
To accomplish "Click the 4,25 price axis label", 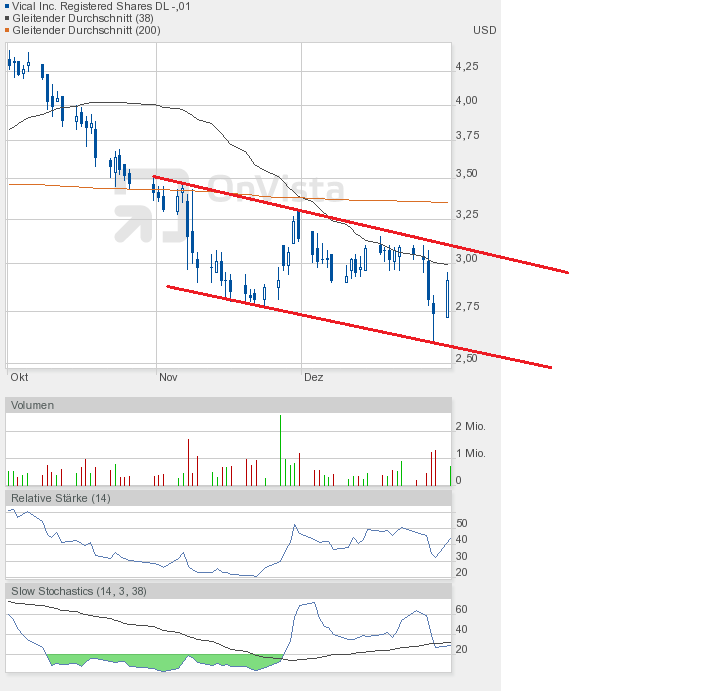I will pyautogui.click(x=466, y=66).
